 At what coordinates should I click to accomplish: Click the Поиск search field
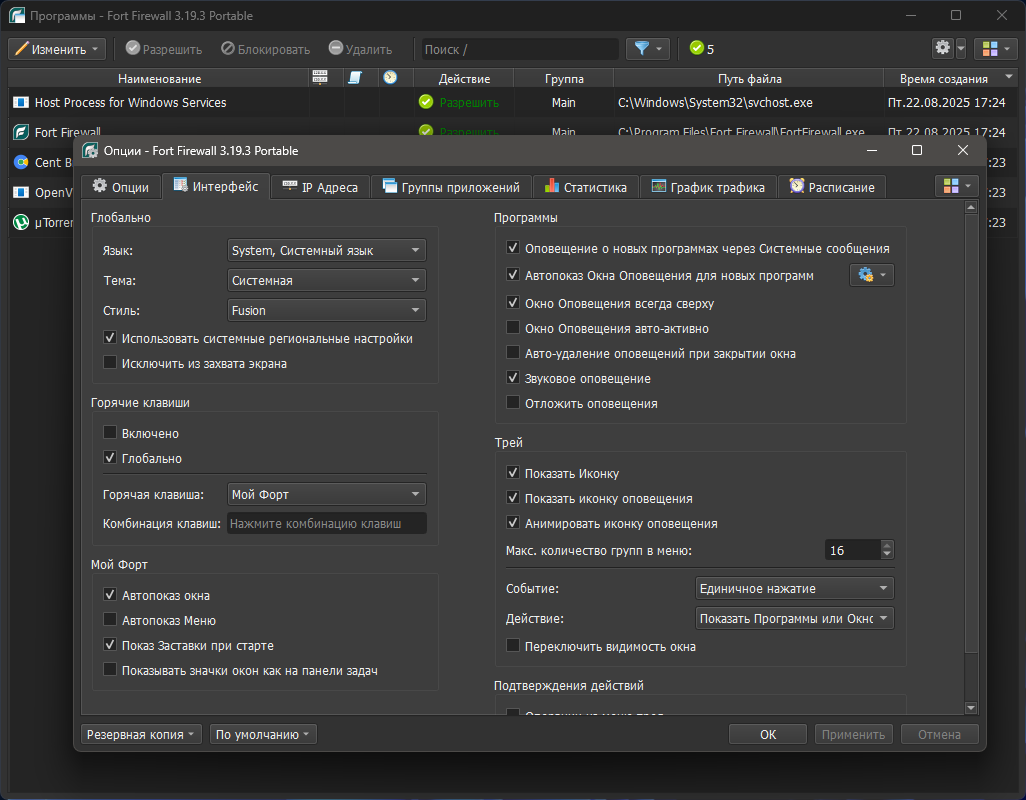520,49
